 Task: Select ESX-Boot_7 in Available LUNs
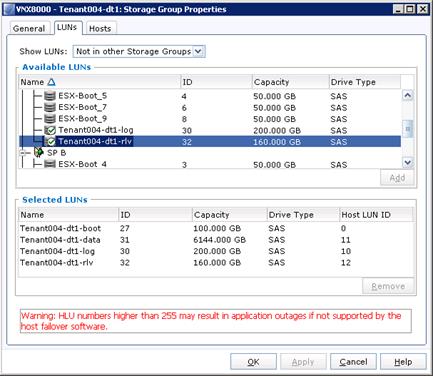pyautogui.click(x=82, y=107)
